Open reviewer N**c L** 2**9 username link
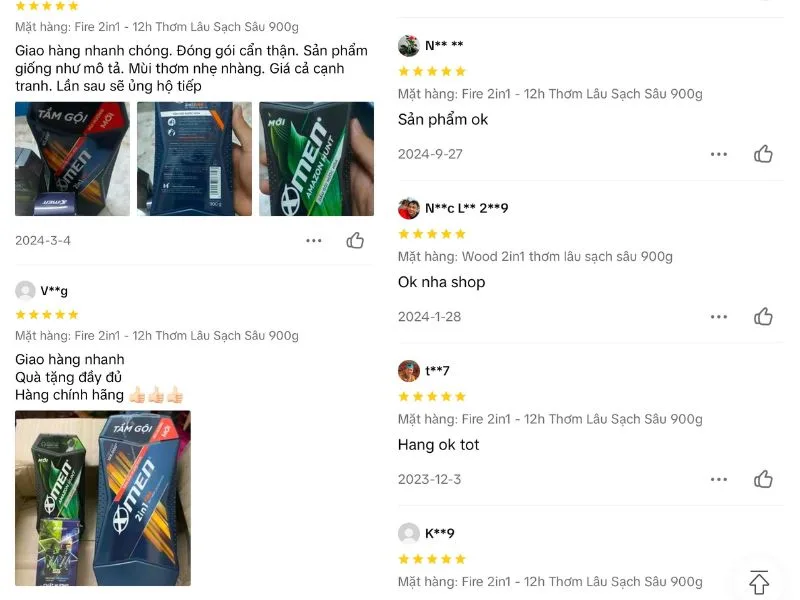 466,208
